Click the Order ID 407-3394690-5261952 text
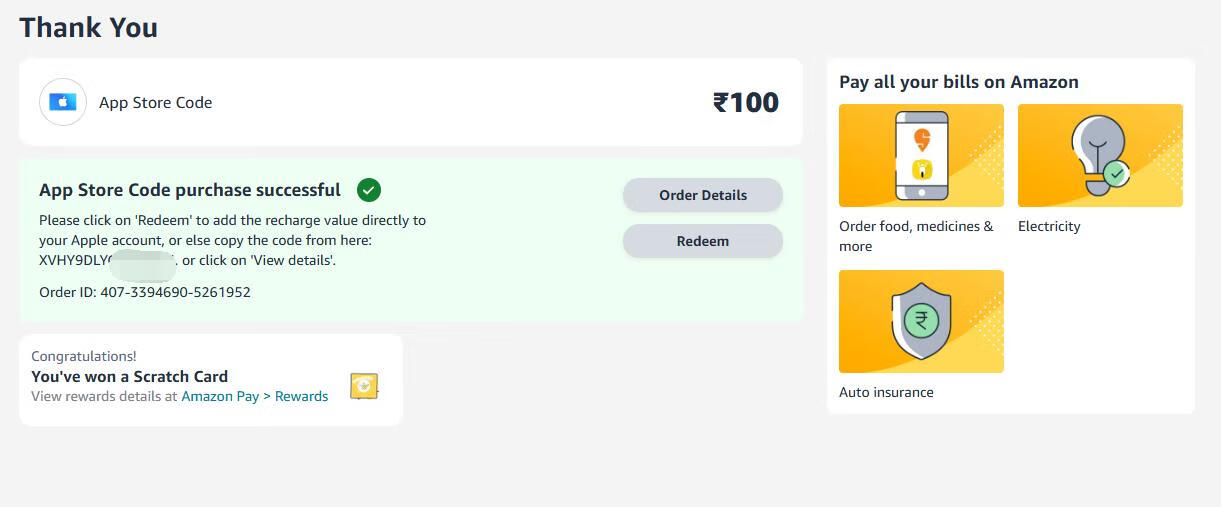This screenshot has width=1221, height=507. [x=145, y=292]
